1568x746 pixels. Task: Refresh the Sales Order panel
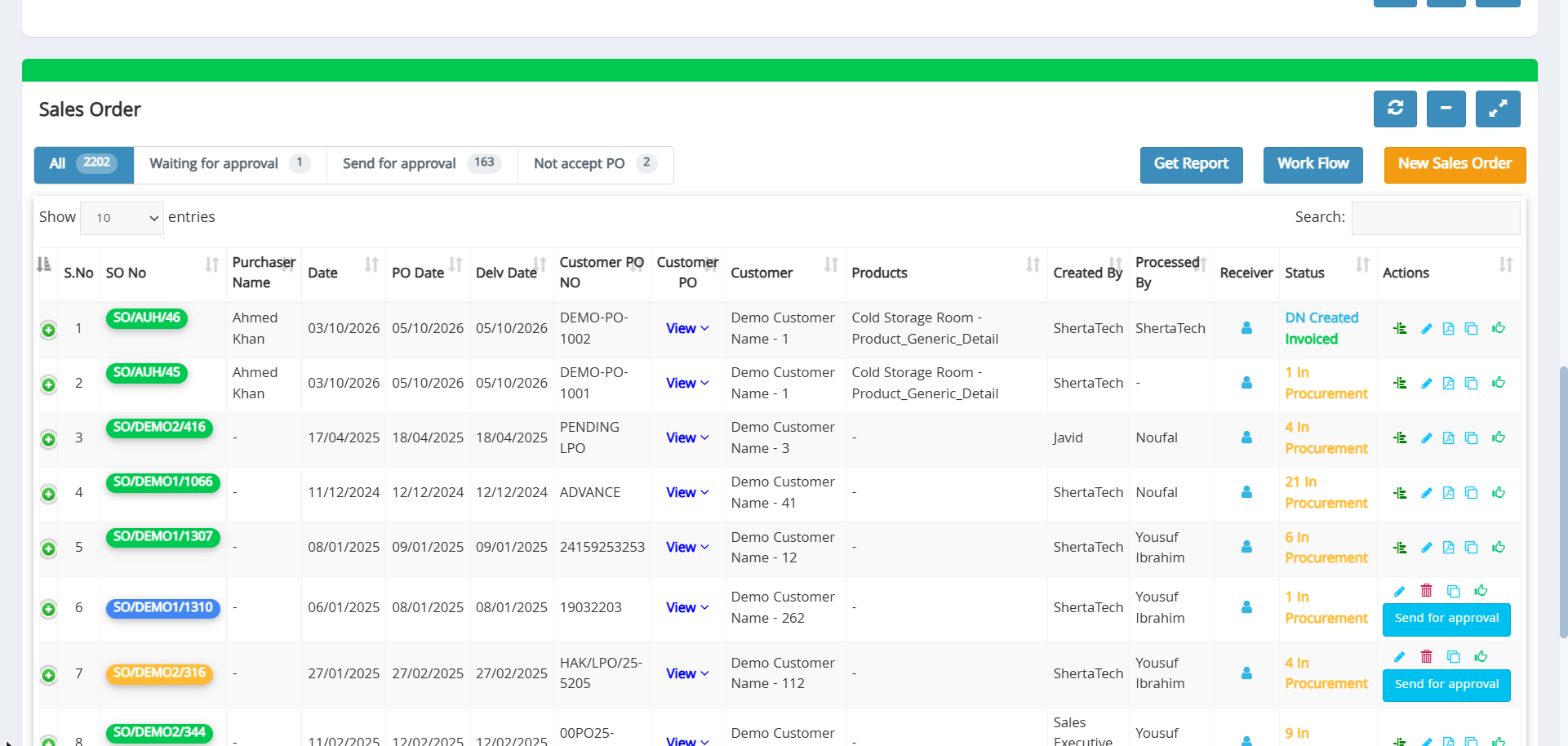1395,109
